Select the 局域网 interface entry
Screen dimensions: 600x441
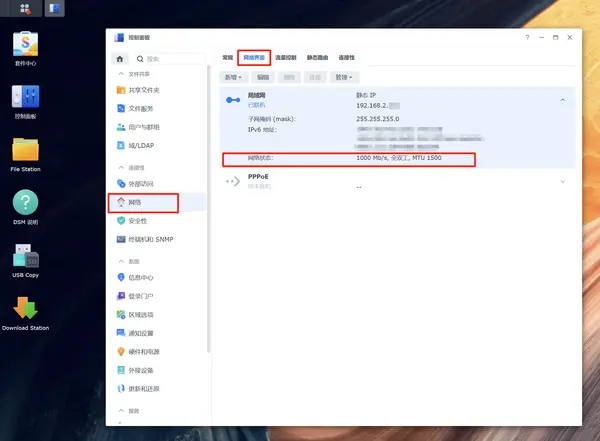tap(397, 128)
